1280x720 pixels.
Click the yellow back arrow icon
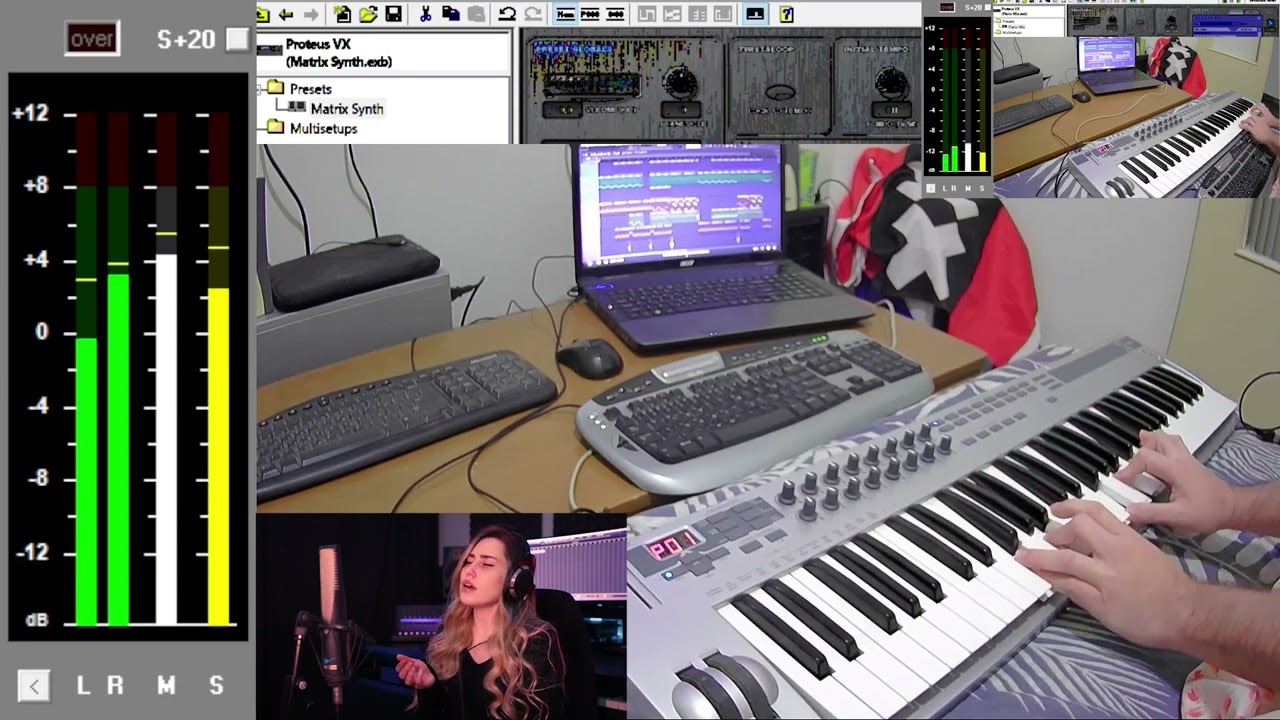286,14
